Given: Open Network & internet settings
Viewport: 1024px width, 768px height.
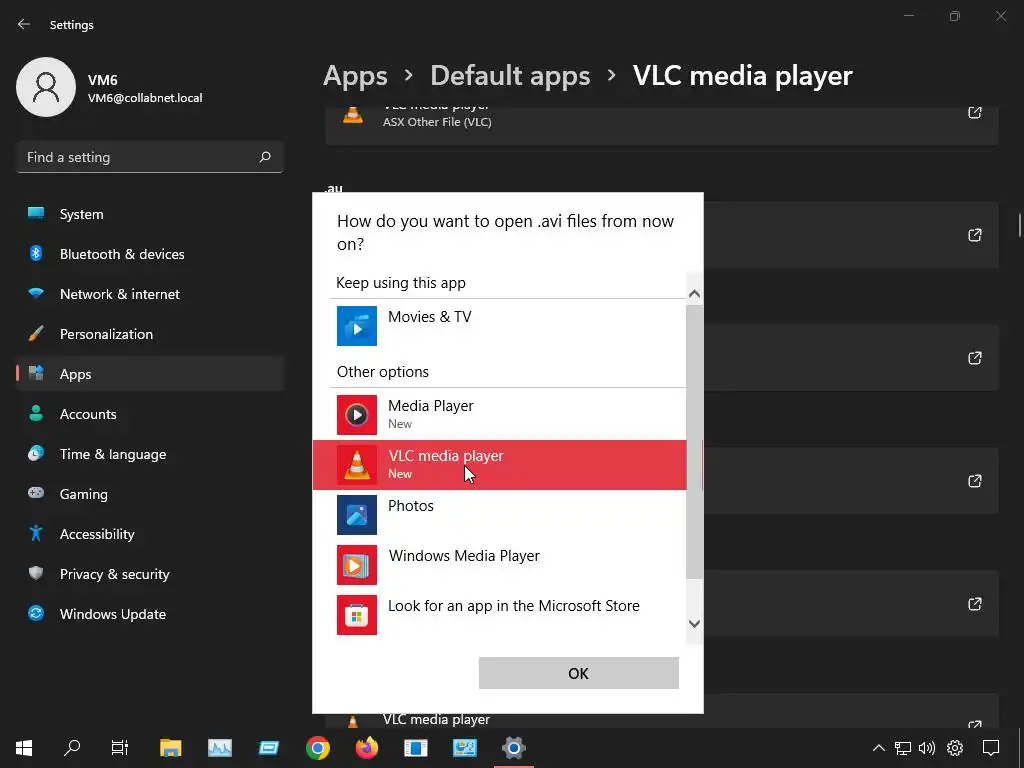Looking at the screenshot, I should (x=150, y=294).
